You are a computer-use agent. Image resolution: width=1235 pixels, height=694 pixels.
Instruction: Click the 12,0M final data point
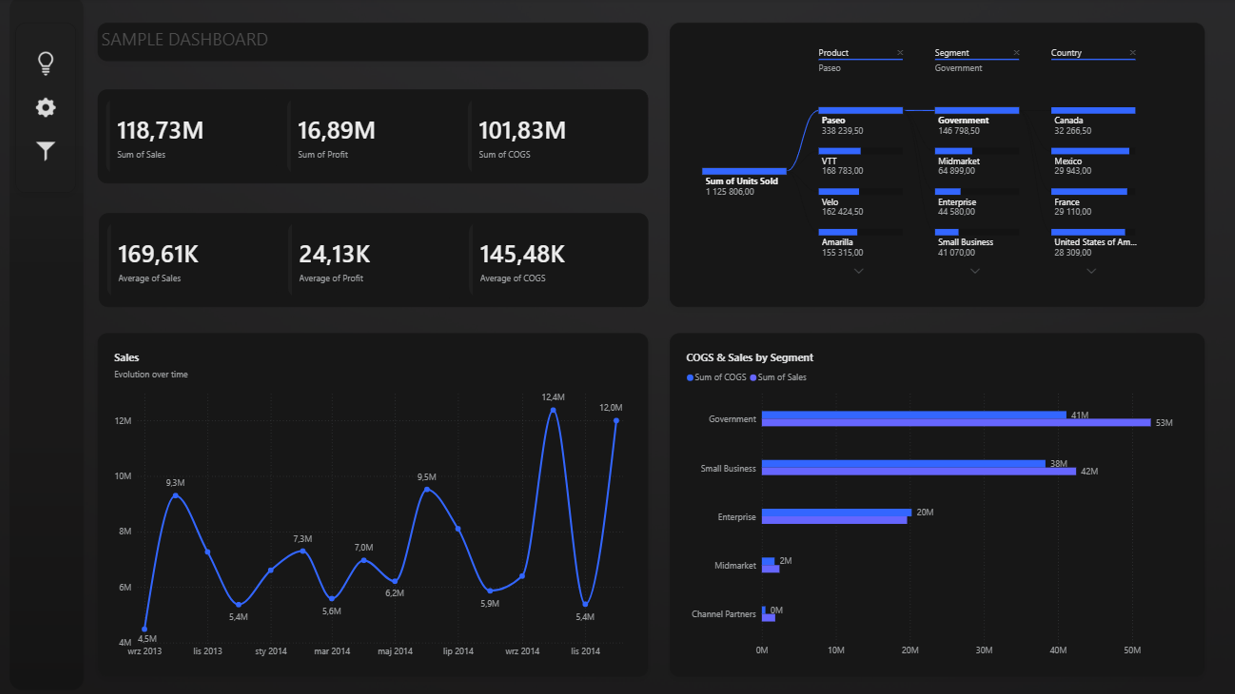coord(616,421)
